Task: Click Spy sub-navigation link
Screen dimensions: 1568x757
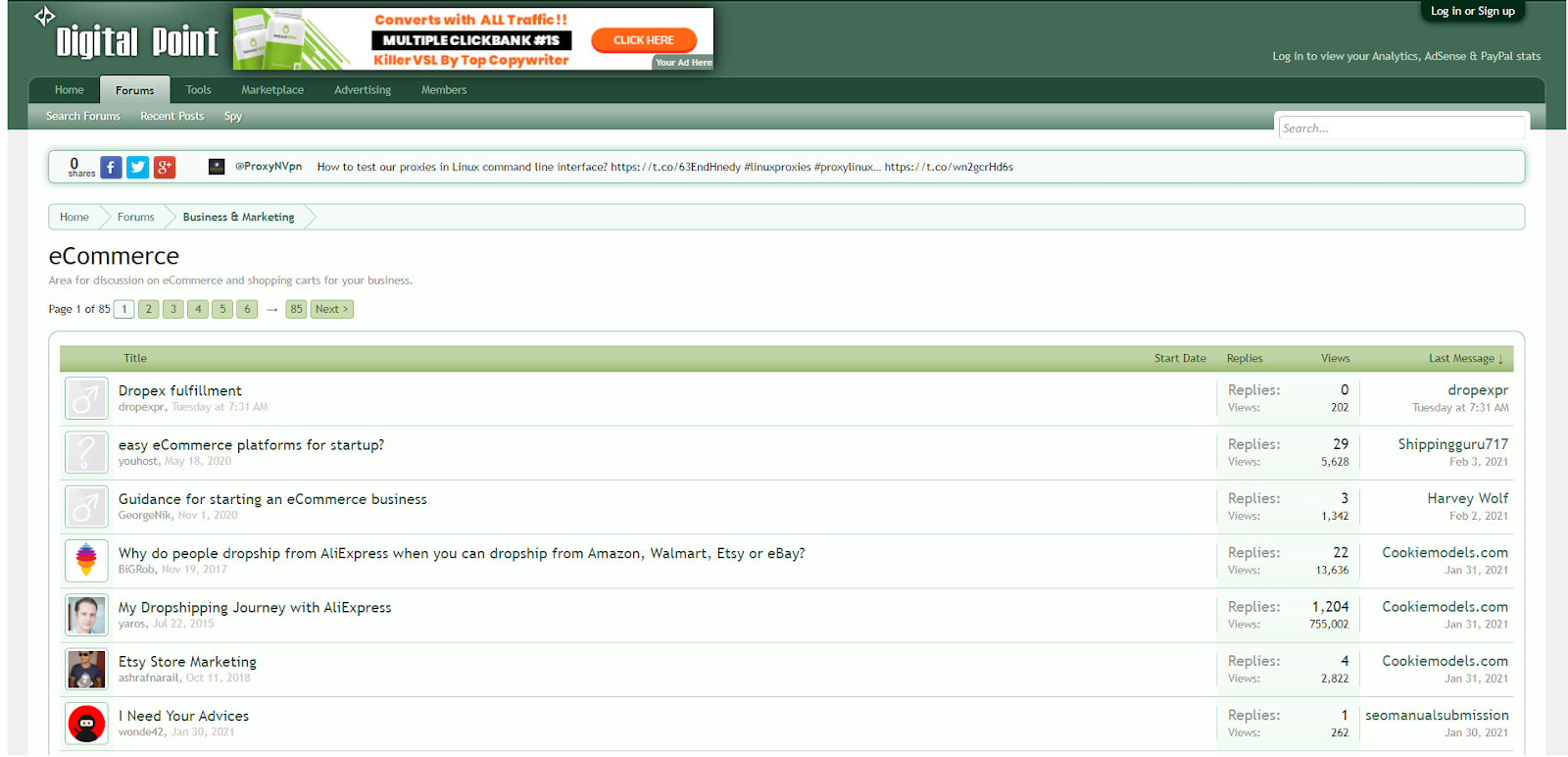Action: 233,117
